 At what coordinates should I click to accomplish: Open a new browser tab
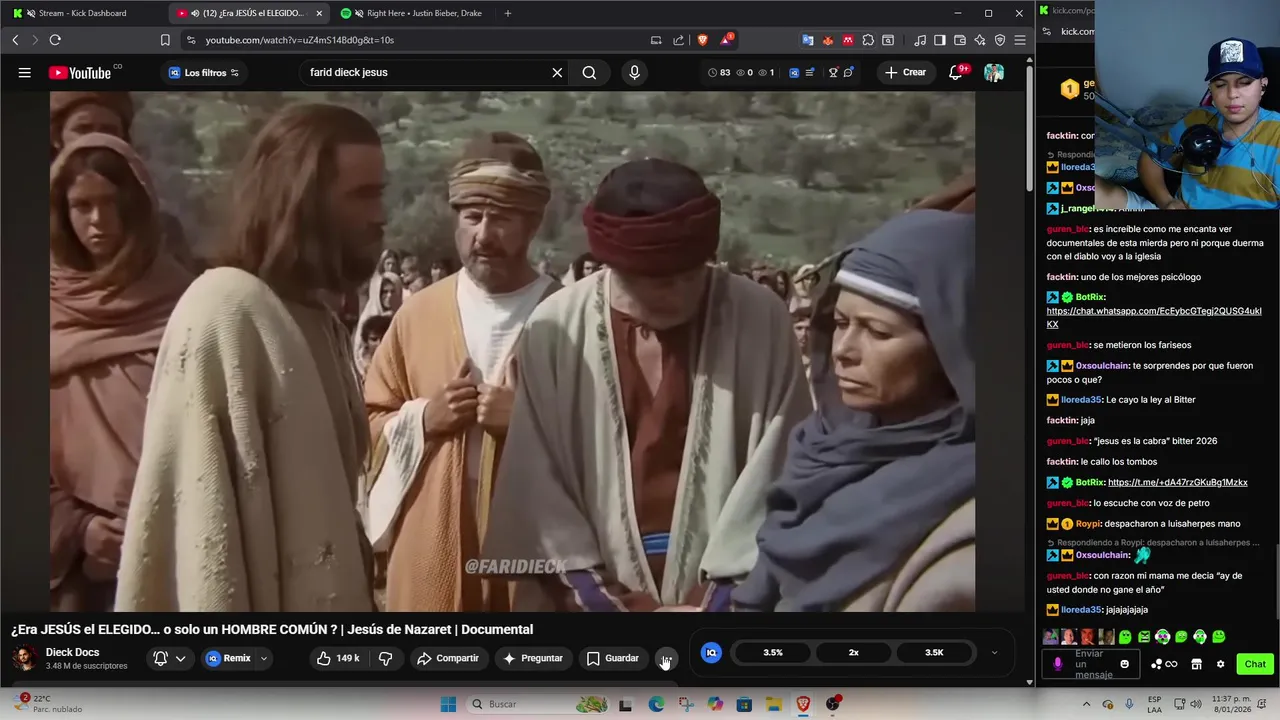tap(507, 13)
